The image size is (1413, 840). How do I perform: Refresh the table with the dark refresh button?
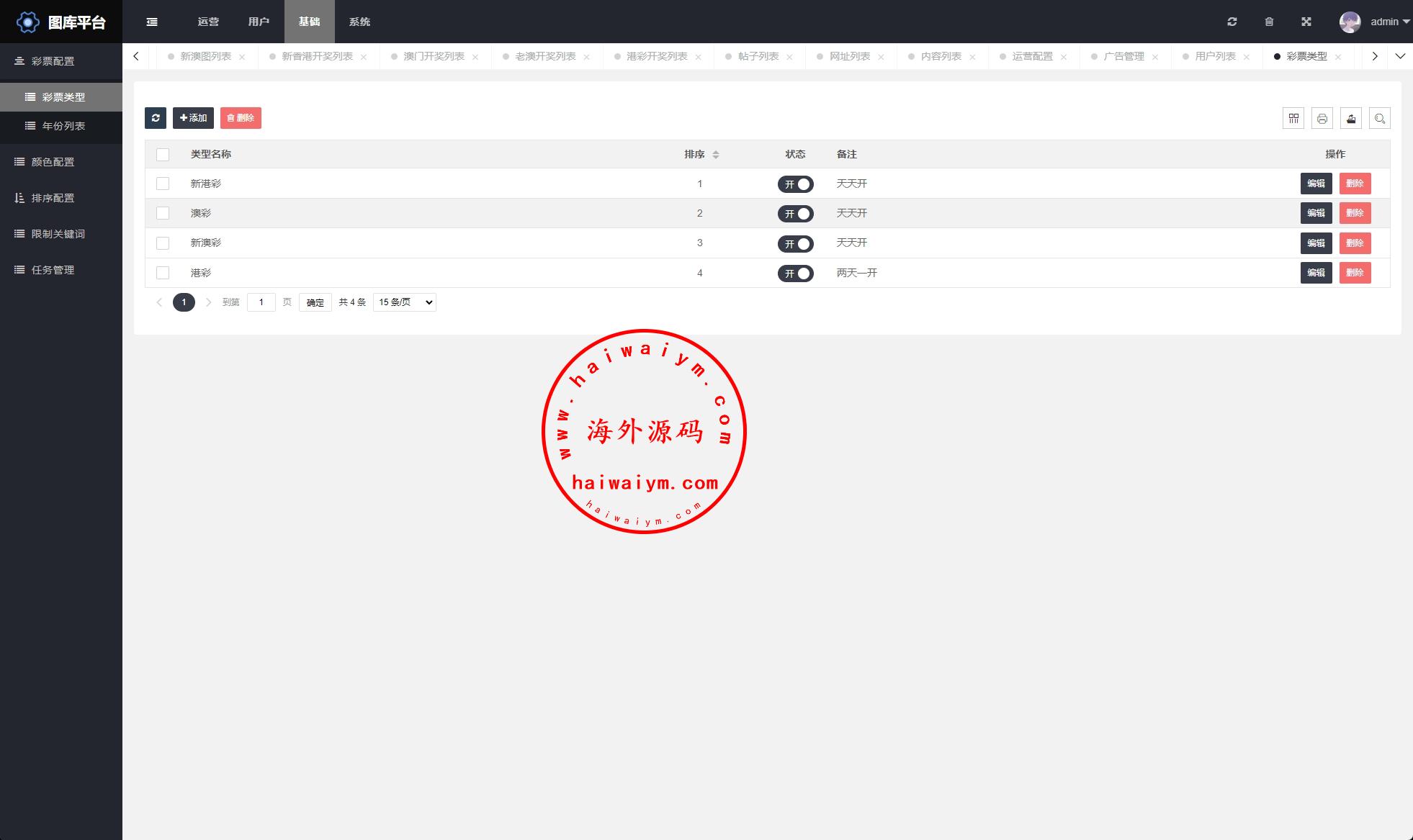point(156,118)
